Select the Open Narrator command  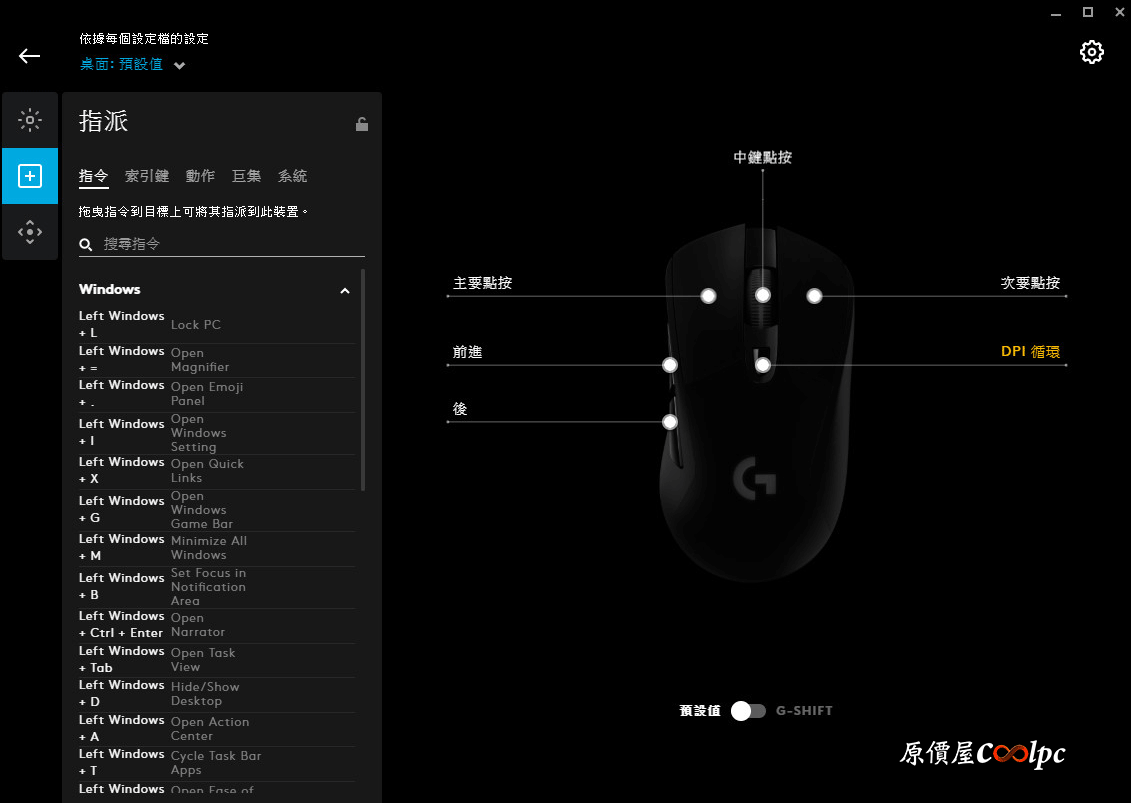[x=217, y=625]
